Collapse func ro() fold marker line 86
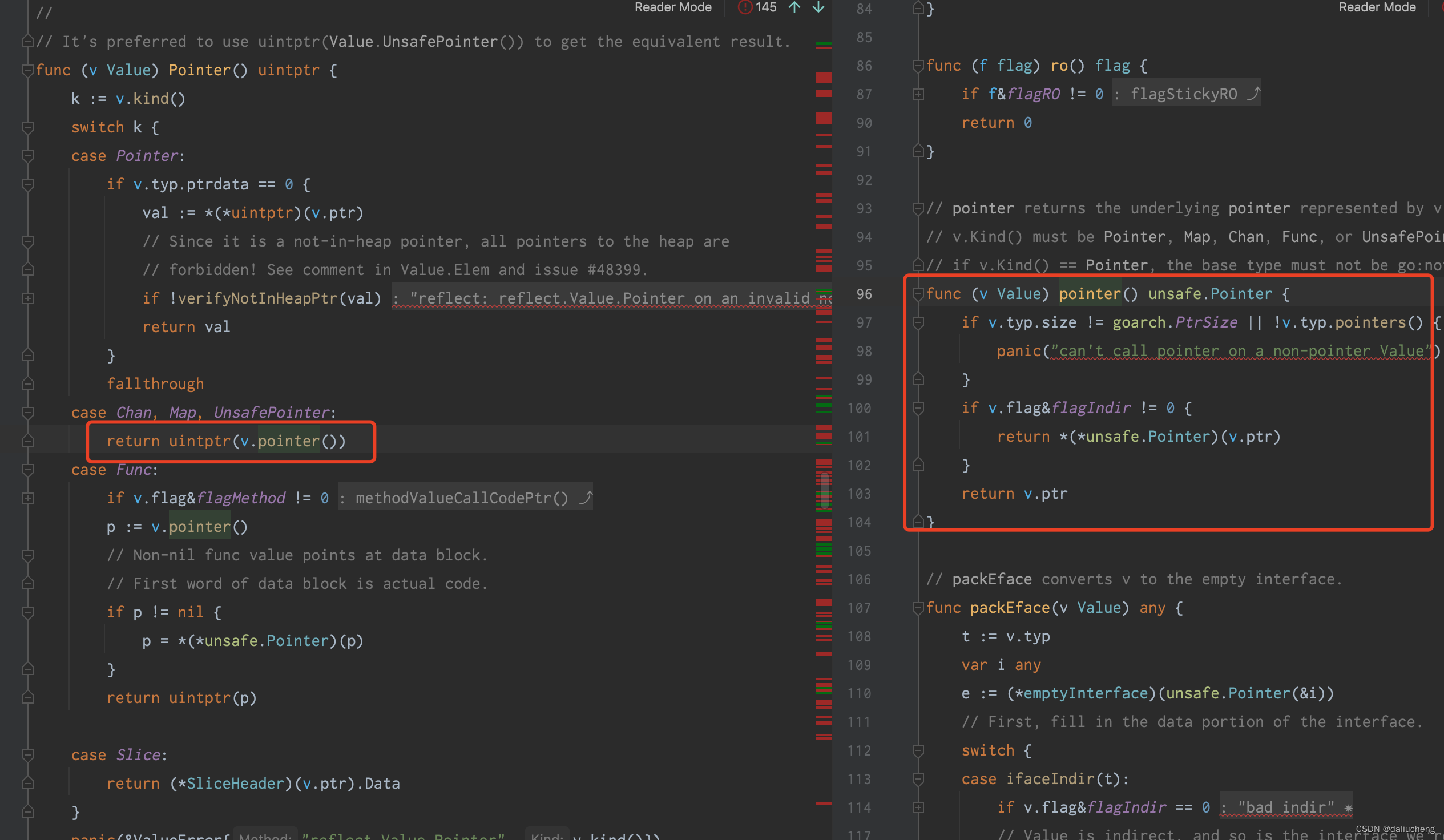The image size is (1444, 840). coord(918,66)
